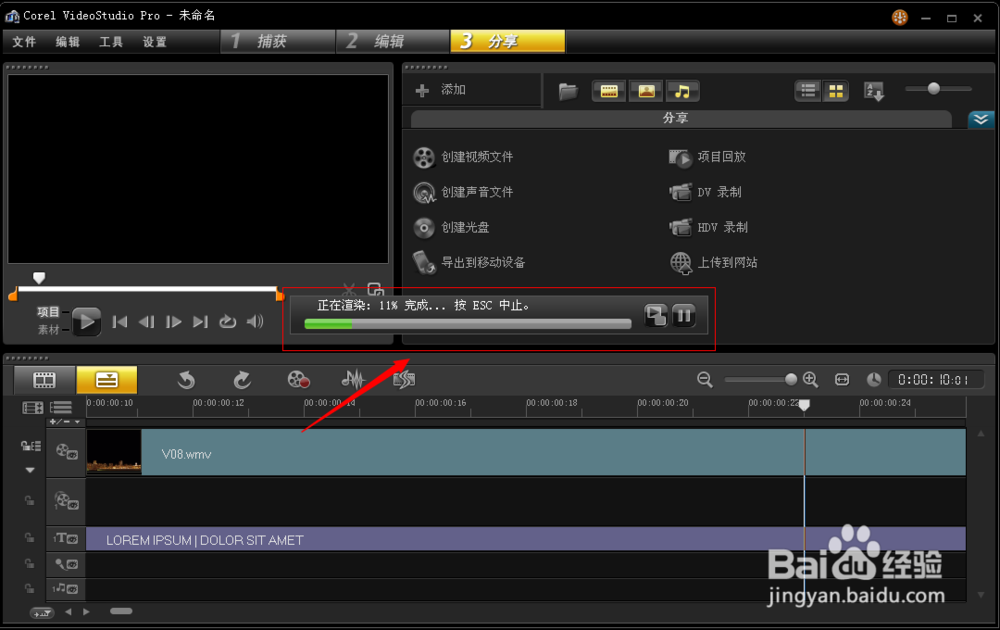Click the timeline zoom slider knob
The width and height of the screenshot is (1000, 630).
(791, 379)
